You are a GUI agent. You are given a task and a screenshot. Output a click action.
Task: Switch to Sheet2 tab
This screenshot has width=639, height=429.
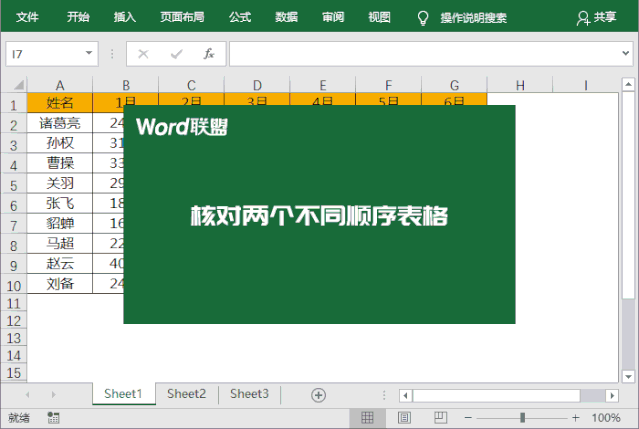(x=187, y=394)
